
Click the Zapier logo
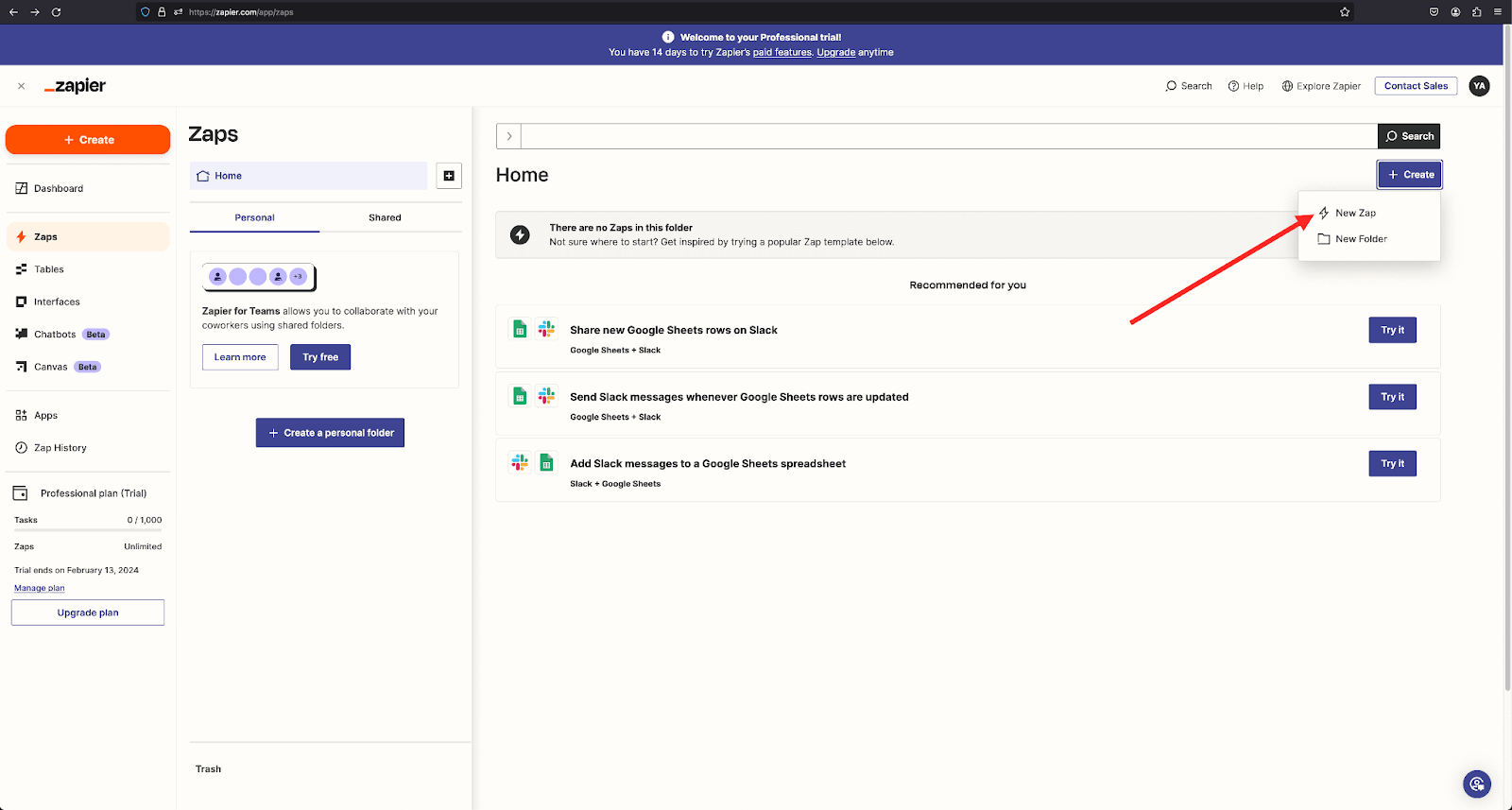point(76,86)
